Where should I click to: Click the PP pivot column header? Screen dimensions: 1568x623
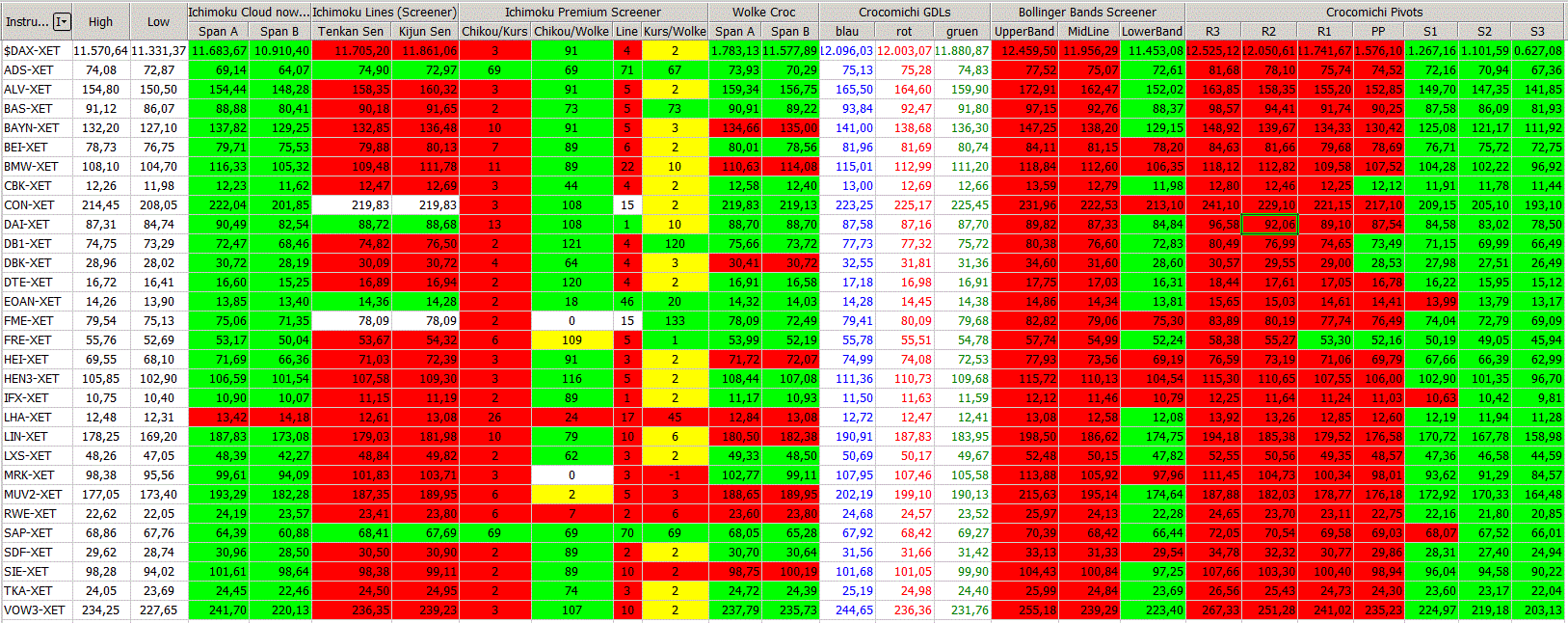1378,31
